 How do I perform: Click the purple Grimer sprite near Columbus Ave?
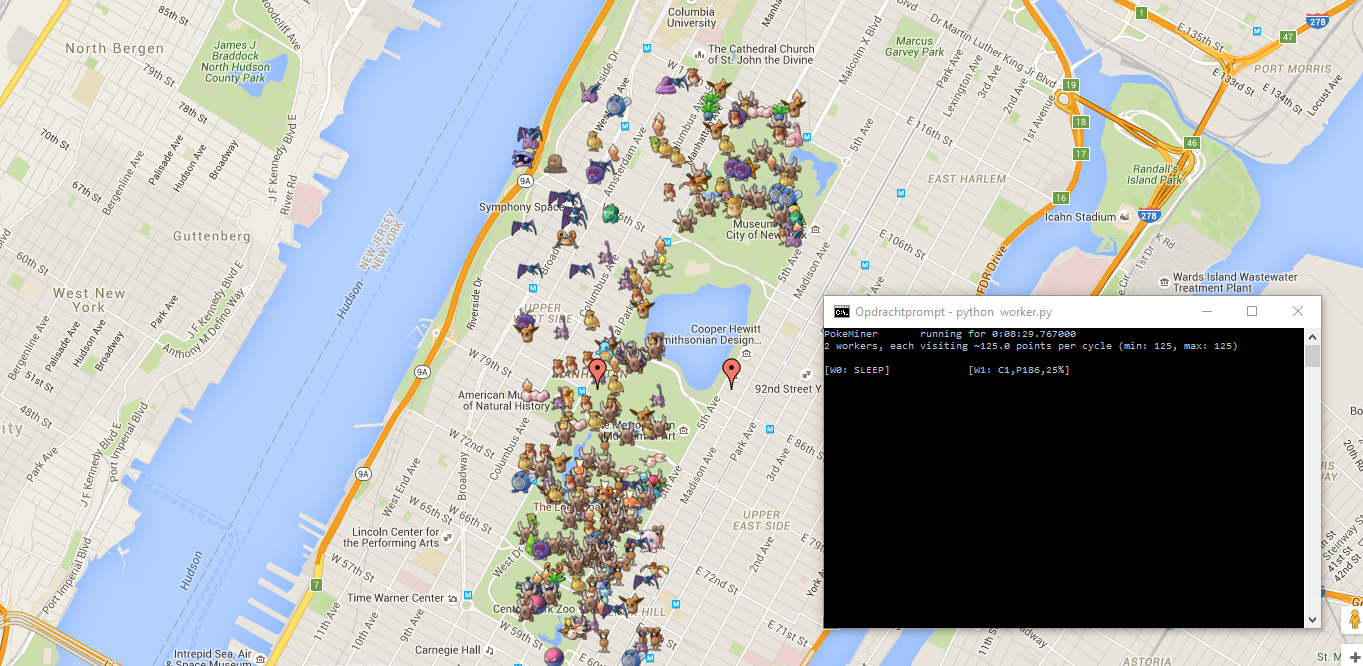tap(667, 86)
